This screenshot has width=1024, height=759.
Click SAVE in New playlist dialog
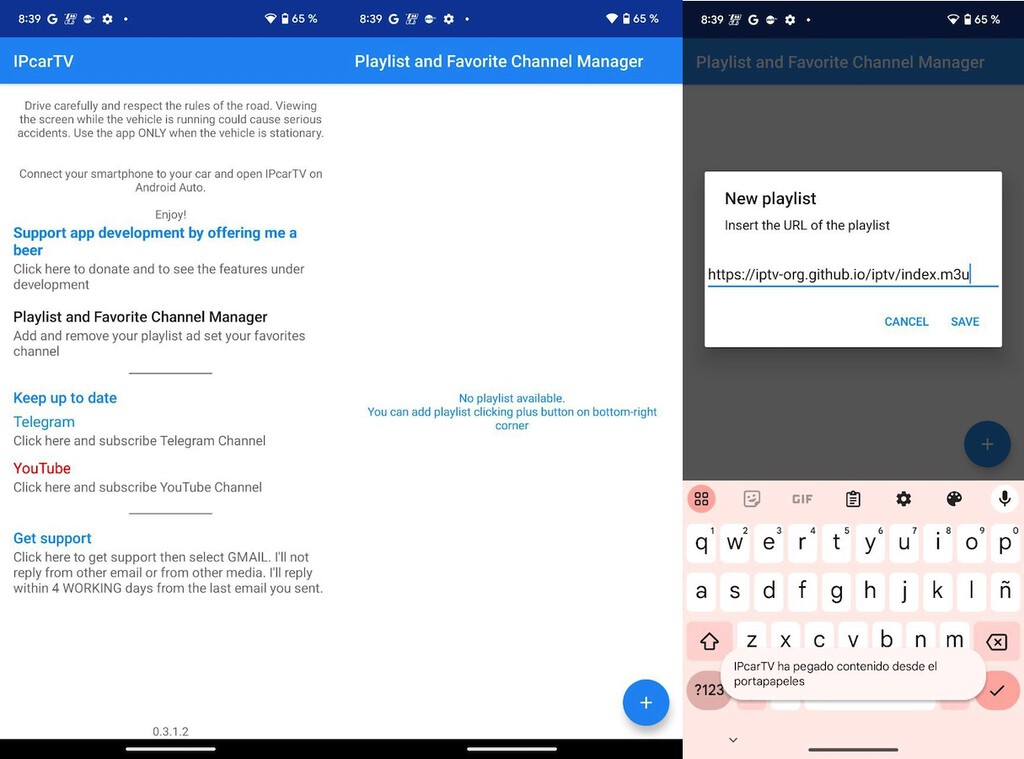point(964,322)
